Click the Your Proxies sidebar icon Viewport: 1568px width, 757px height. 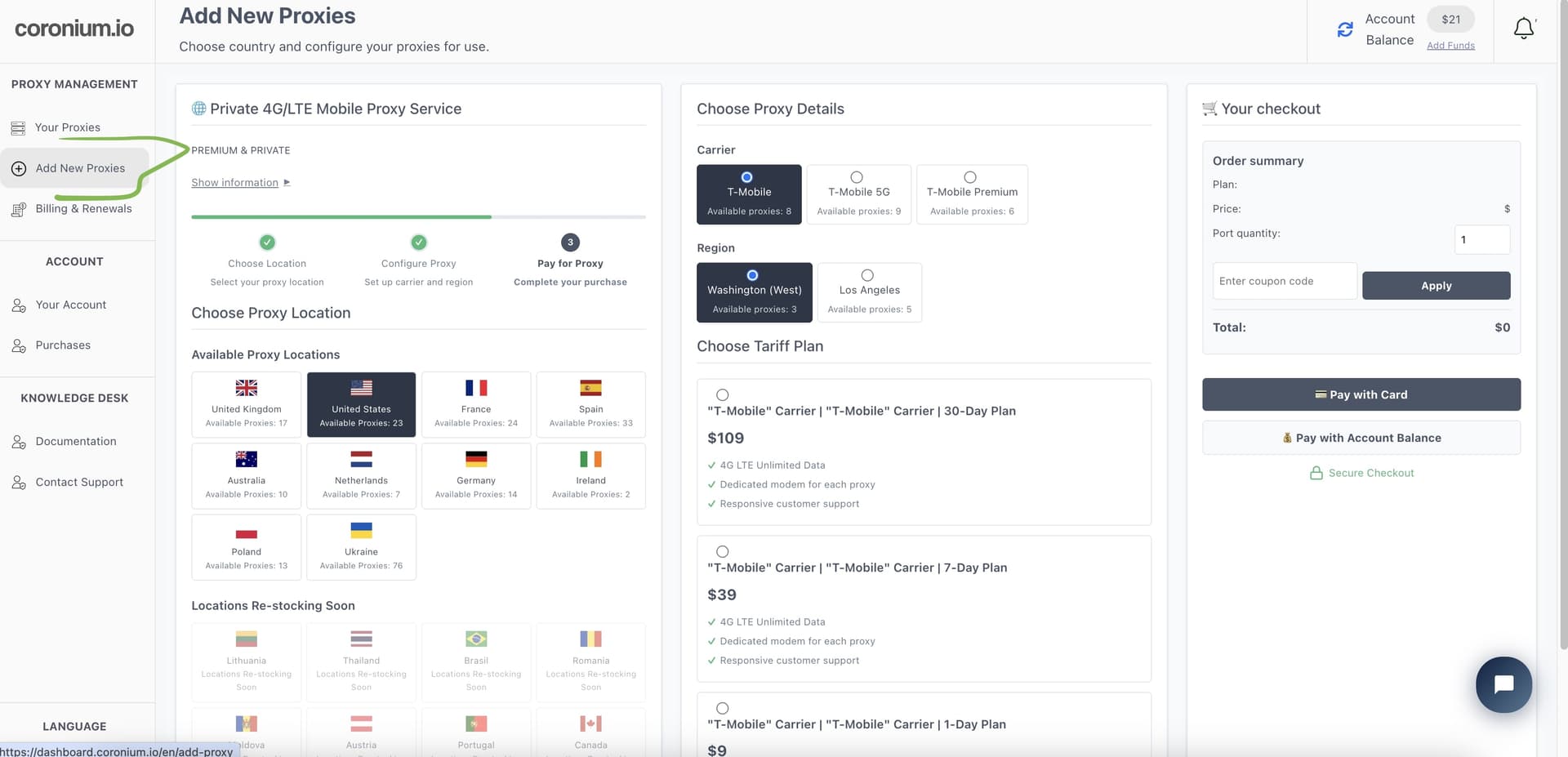click(x=18, y=127)
